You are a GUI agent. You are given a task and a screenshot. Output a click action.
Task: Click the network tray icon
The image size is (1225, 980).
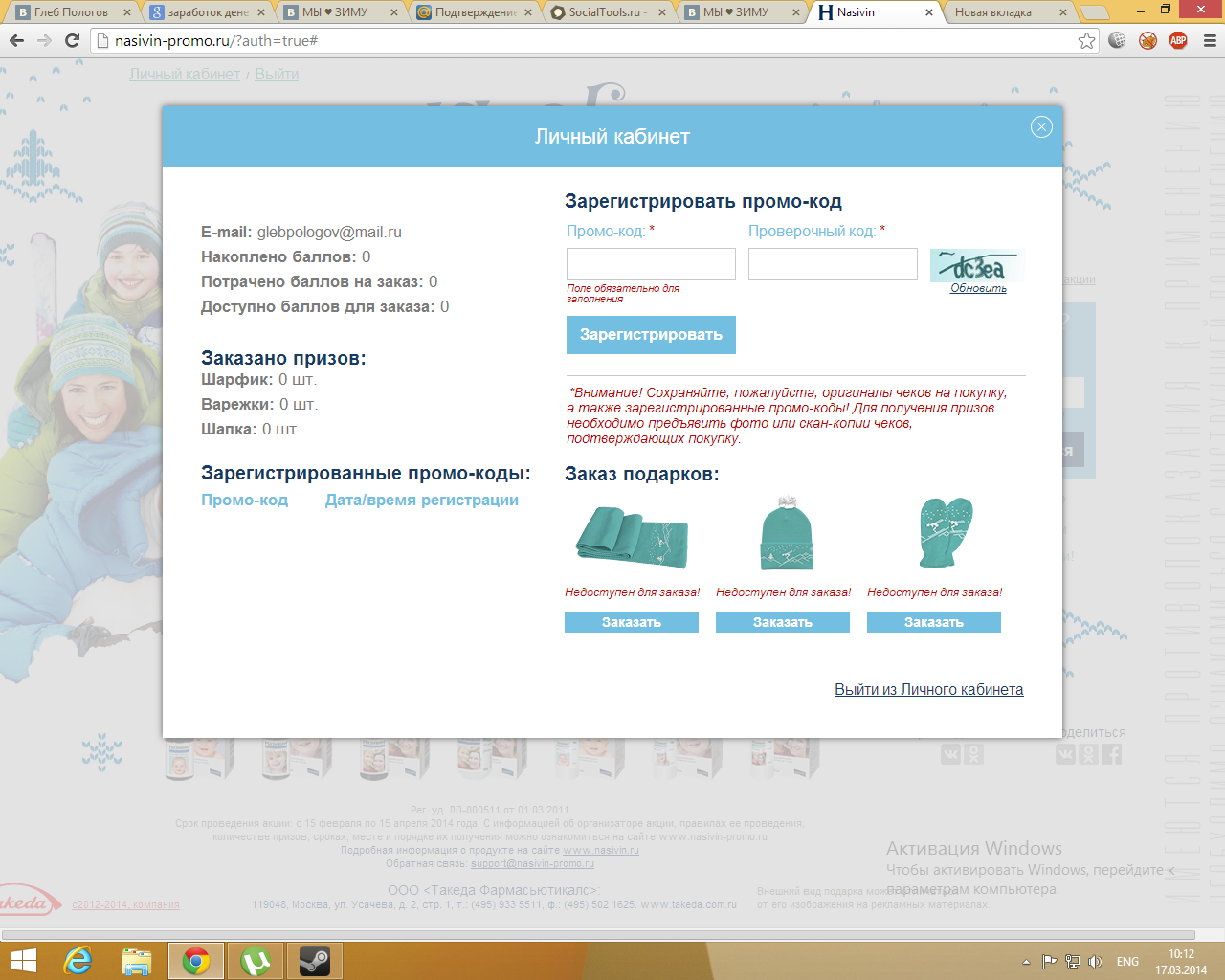1073,962
